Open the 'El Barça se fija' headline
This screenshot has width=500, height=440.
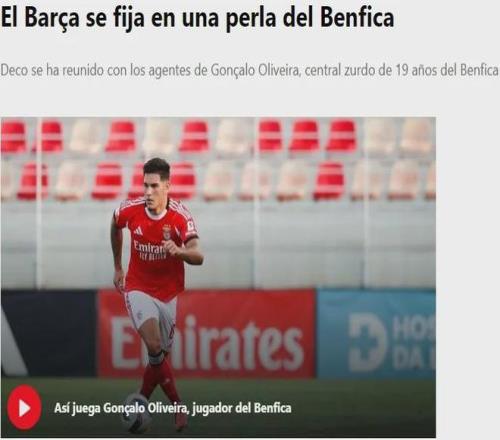197,17
